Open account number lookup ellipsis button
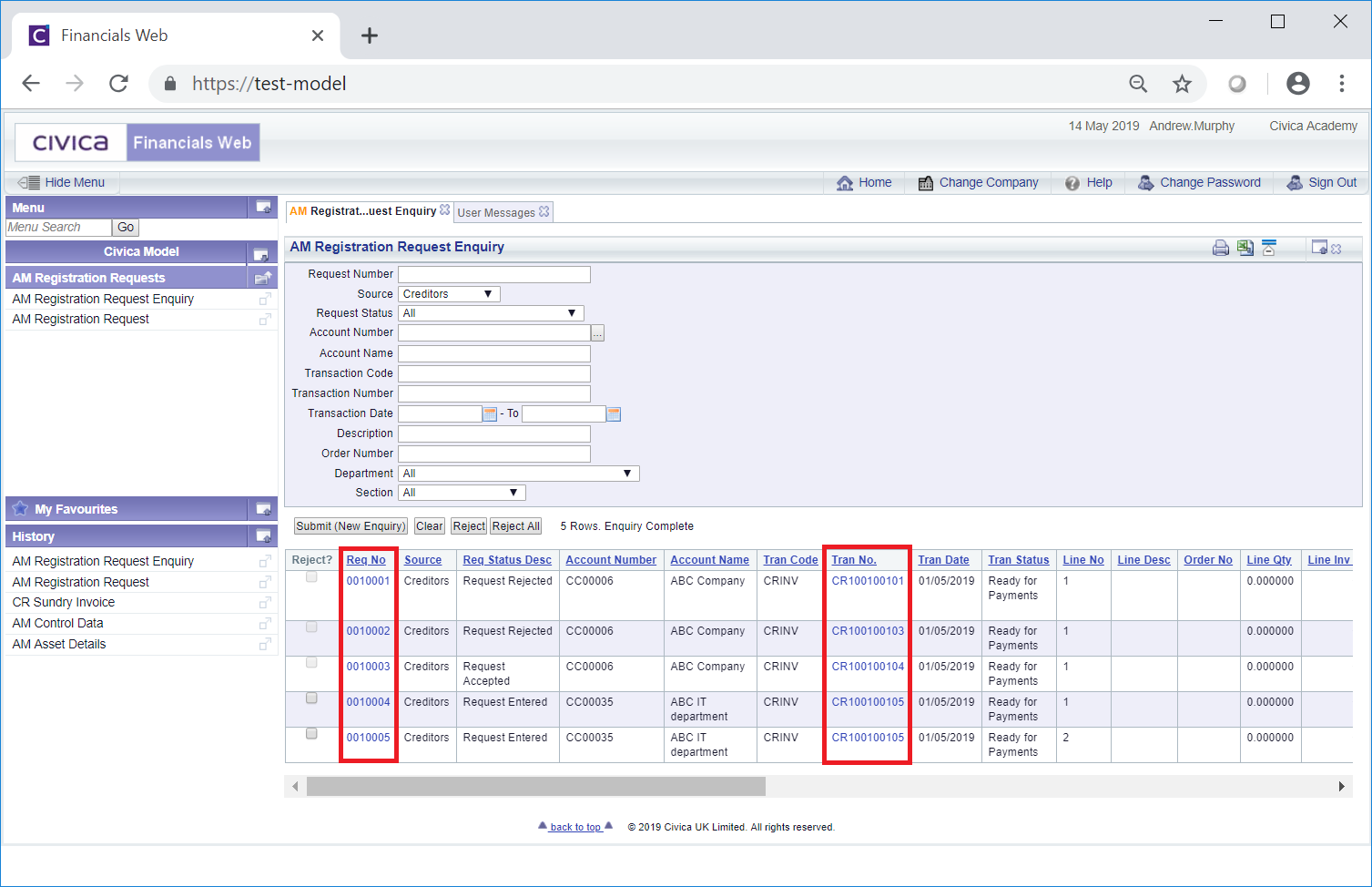 tap(597, 333)
